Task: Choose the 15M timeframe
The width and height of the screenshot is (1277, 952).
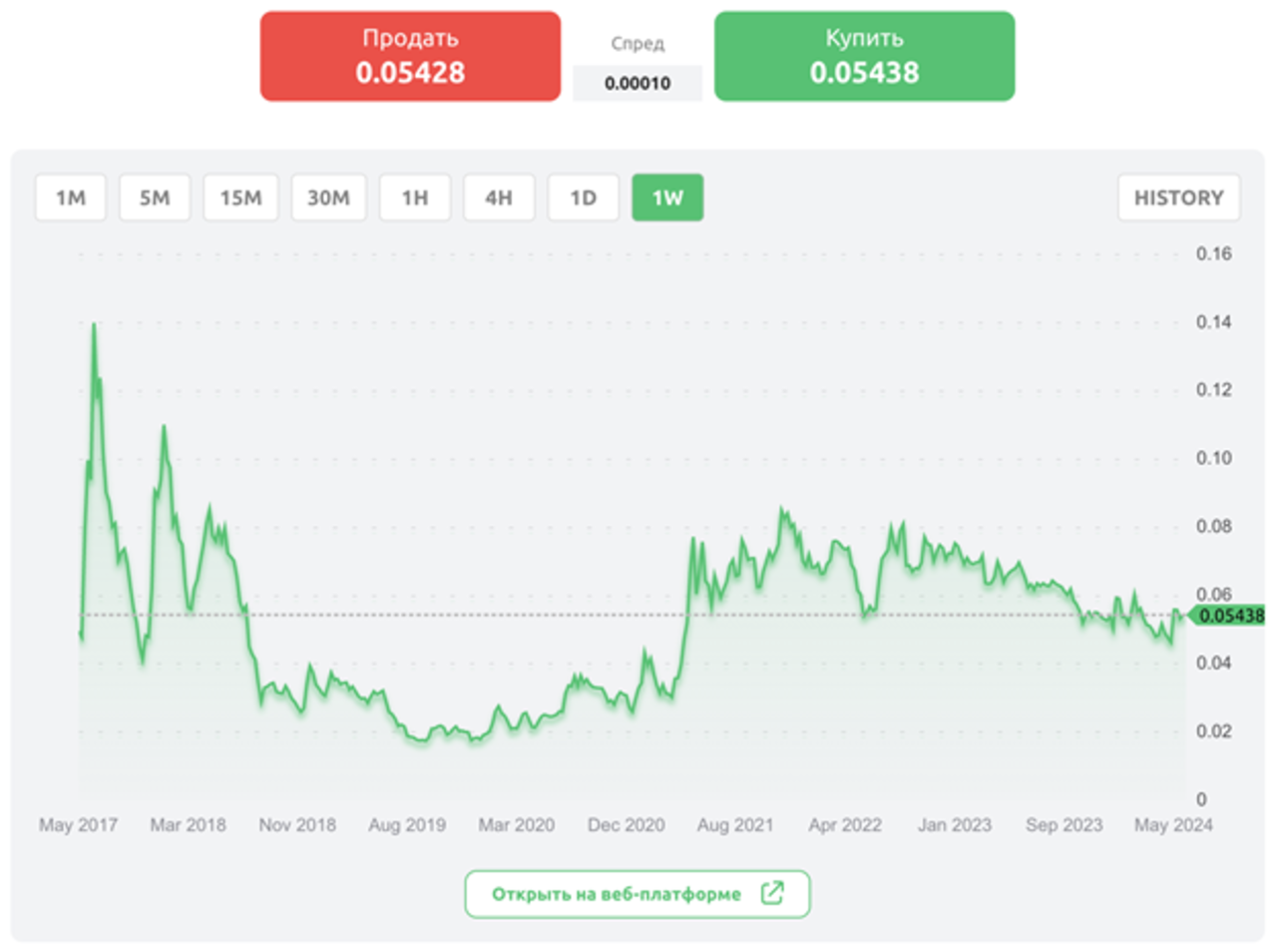Action: [x=240, y=198]
